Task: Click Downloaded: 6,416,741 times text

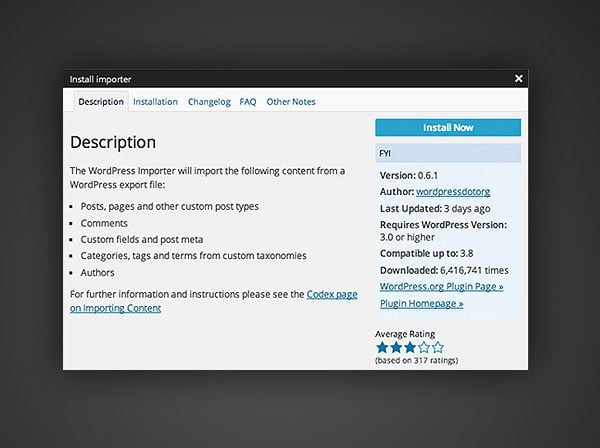Action: tap(444, 270)
